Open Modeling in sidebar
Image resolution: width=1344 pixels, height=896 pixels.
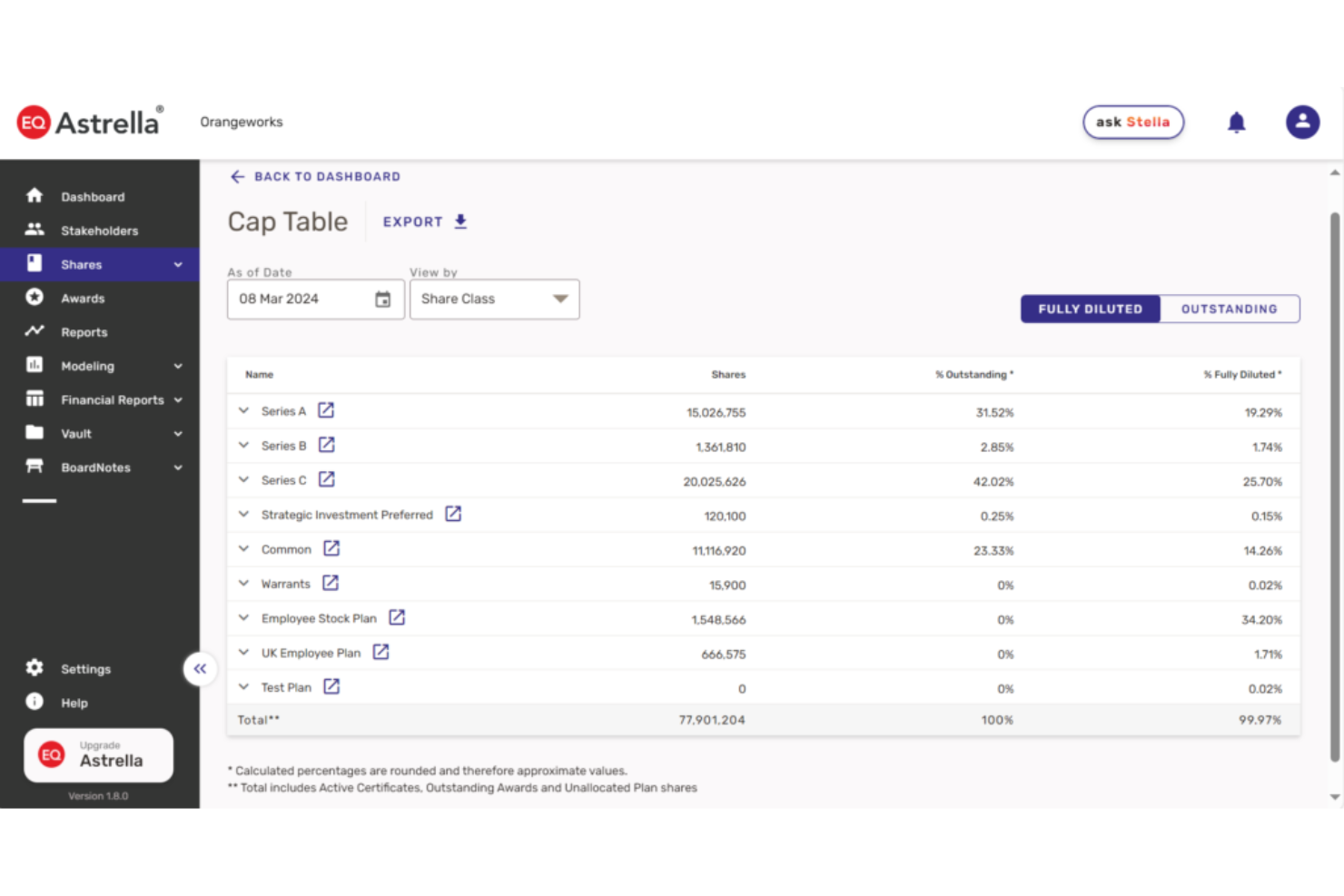coord(88,366)
